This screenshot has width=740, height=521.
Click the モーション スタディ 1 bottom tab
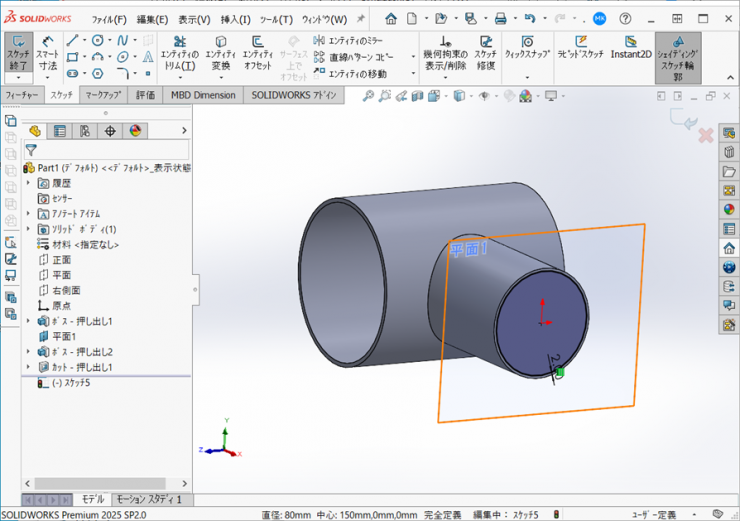pos(150,499)
